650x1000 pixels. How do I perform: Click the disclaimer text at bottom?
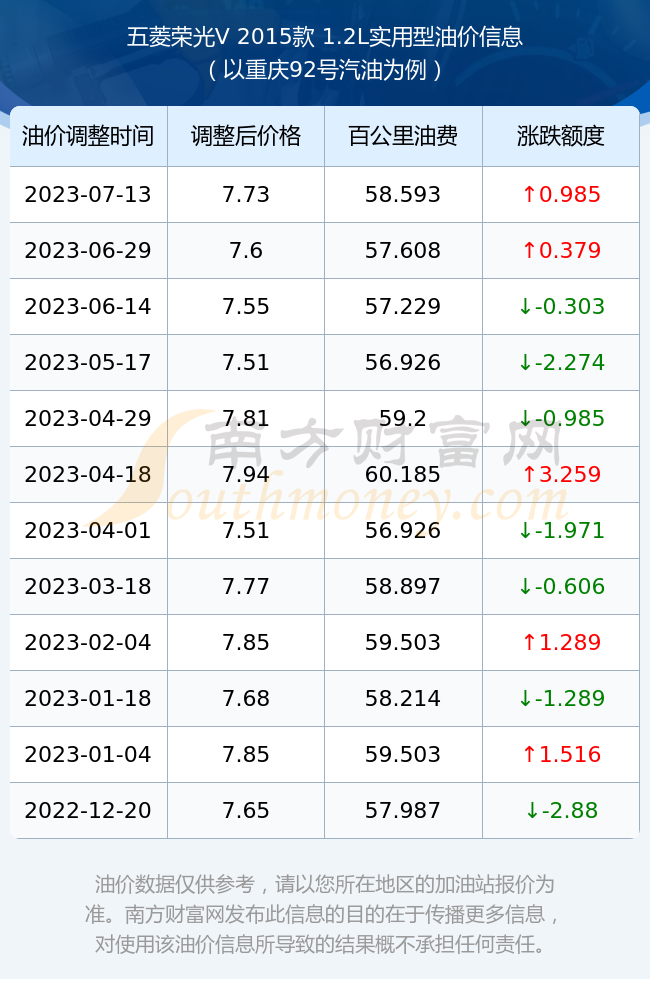click(x=325, y=915)
